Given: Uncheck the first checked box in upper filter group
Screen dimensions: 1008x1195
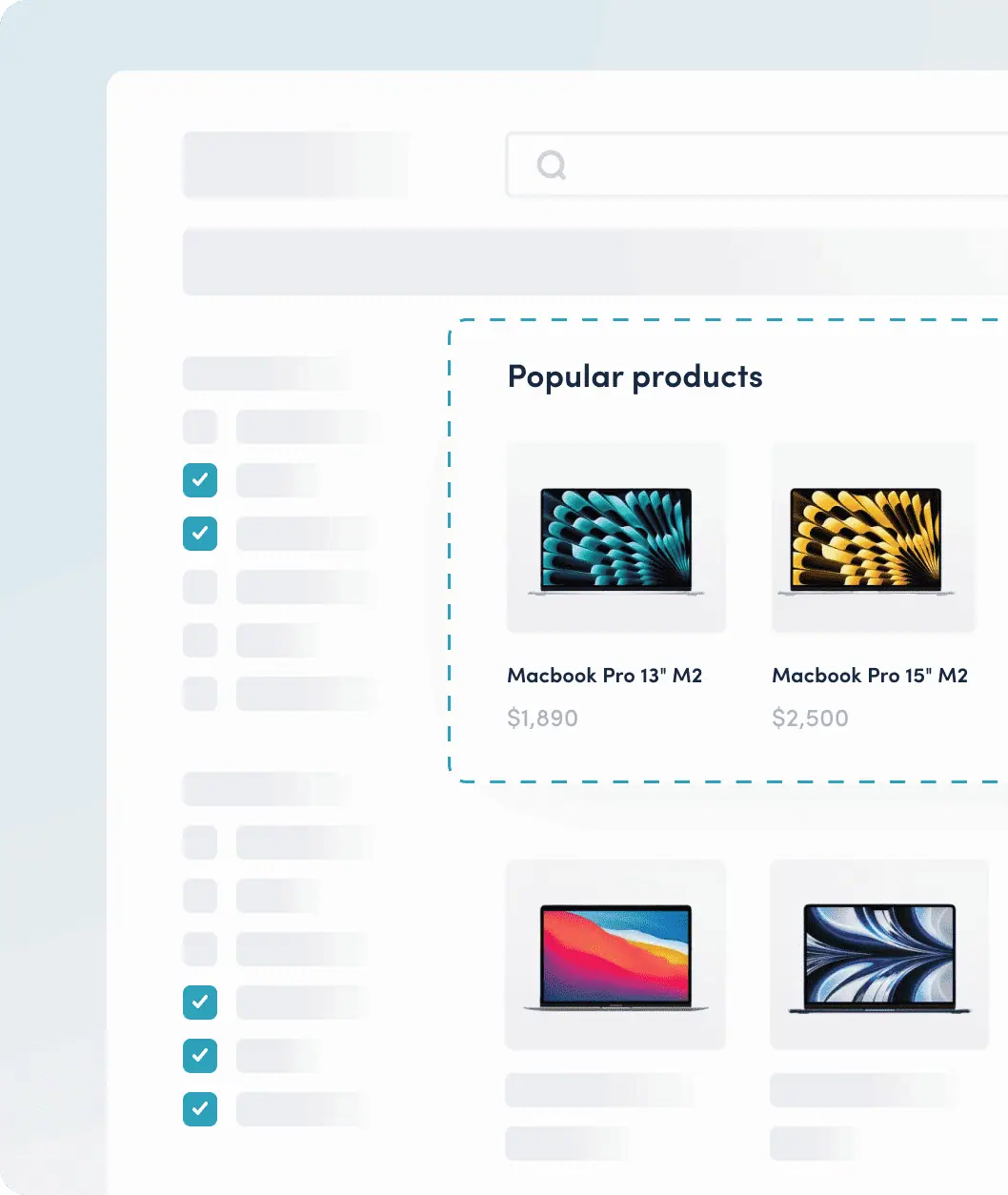Looking at the screenshot, I should [x=200, y=480].
